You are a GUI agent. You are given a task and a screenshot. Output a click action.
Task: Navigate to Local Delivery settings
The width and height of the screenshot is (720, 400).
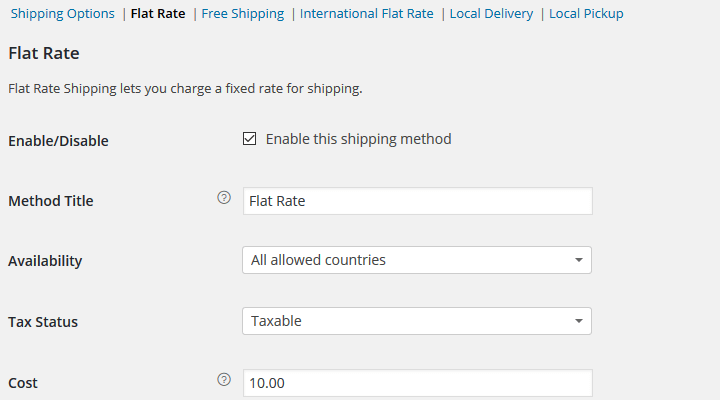pyautogui.click(x=491, y=14)
